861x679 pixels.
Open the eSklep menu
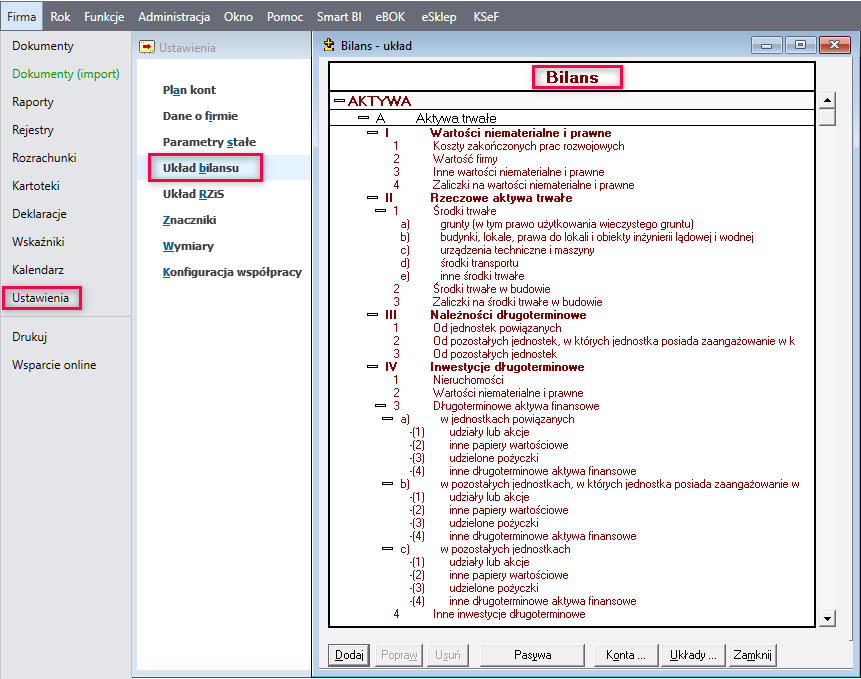click(x=439, y=16)
